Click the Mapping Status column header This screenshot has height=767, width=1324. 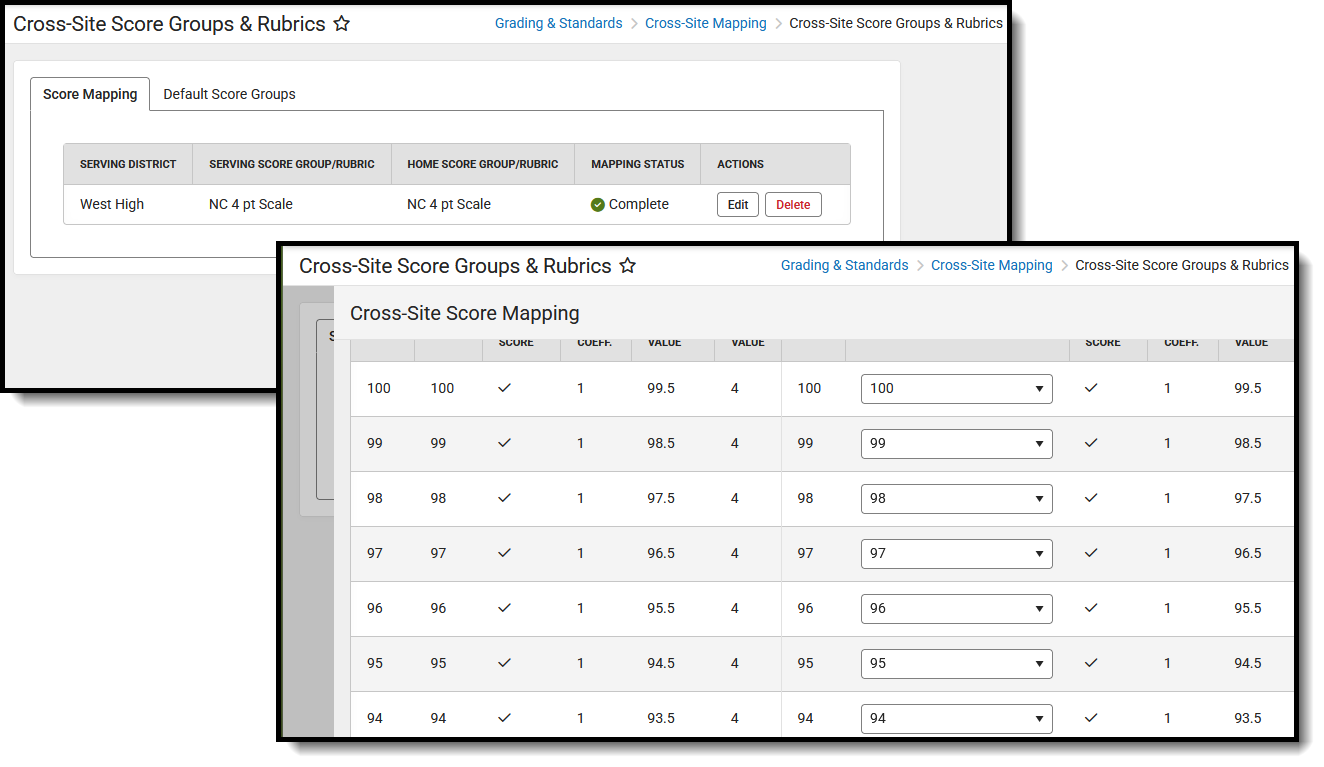coord(638,164)
